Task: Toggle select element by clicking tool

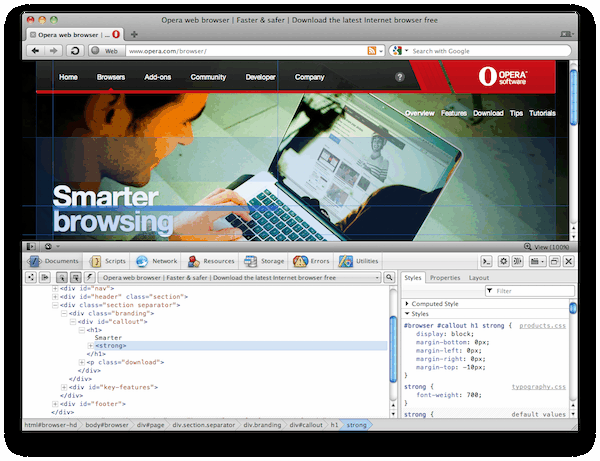Action: pyautogui.click(x=62, y=277)
